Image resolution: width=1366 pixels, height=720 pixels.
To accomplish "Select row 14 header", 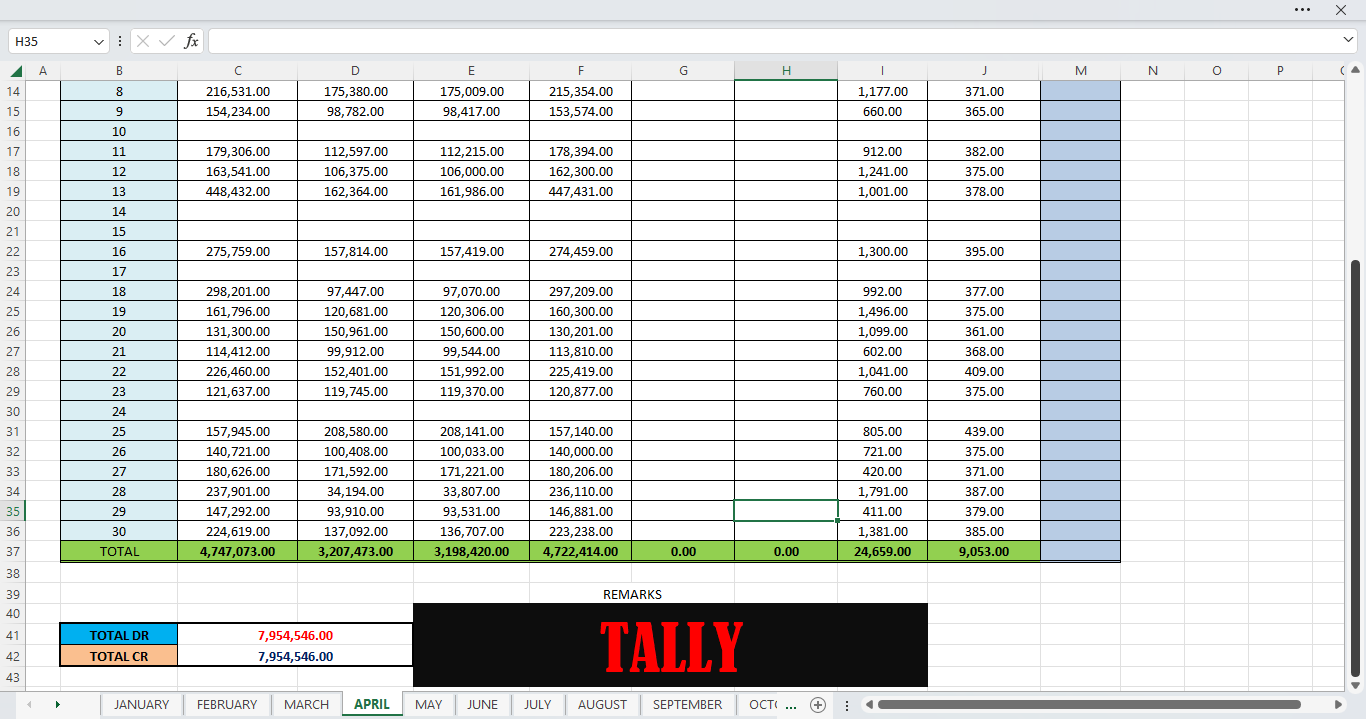I will point(13,91).
